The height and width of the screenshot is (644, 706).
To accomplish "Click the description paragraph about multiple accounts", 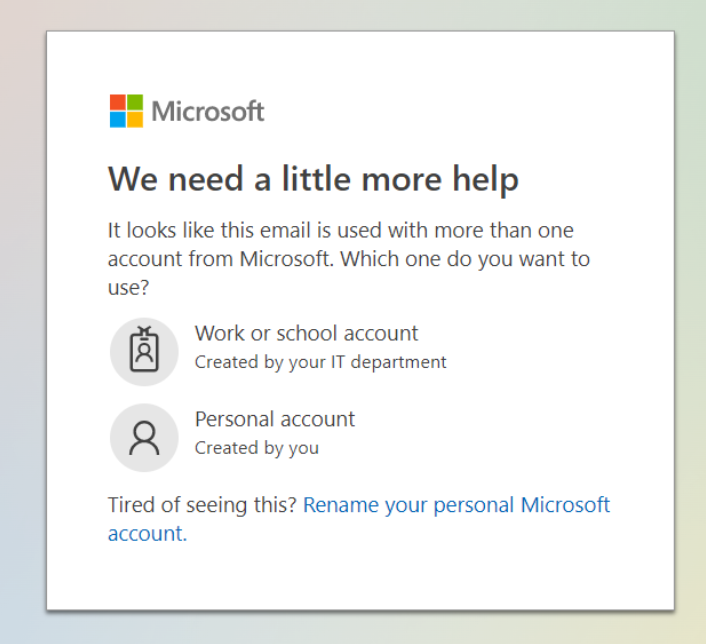I will coord(349,259).
